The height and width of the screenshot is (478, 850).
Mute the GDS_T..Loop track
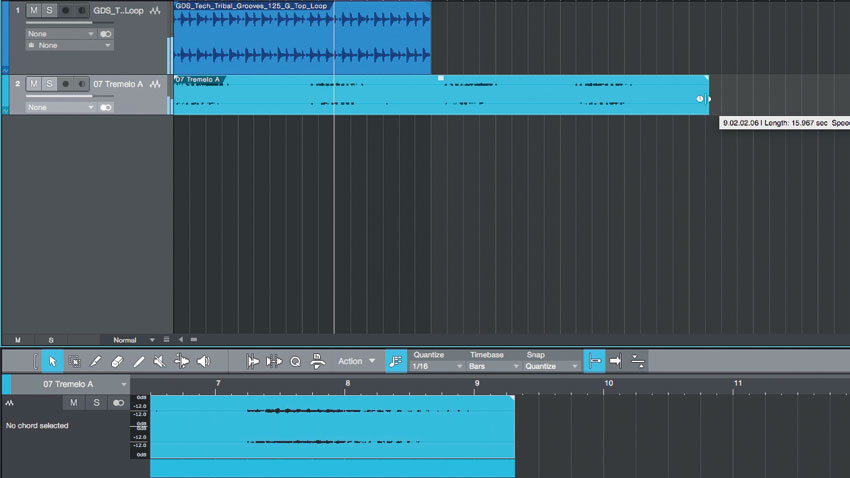(34, 10)
